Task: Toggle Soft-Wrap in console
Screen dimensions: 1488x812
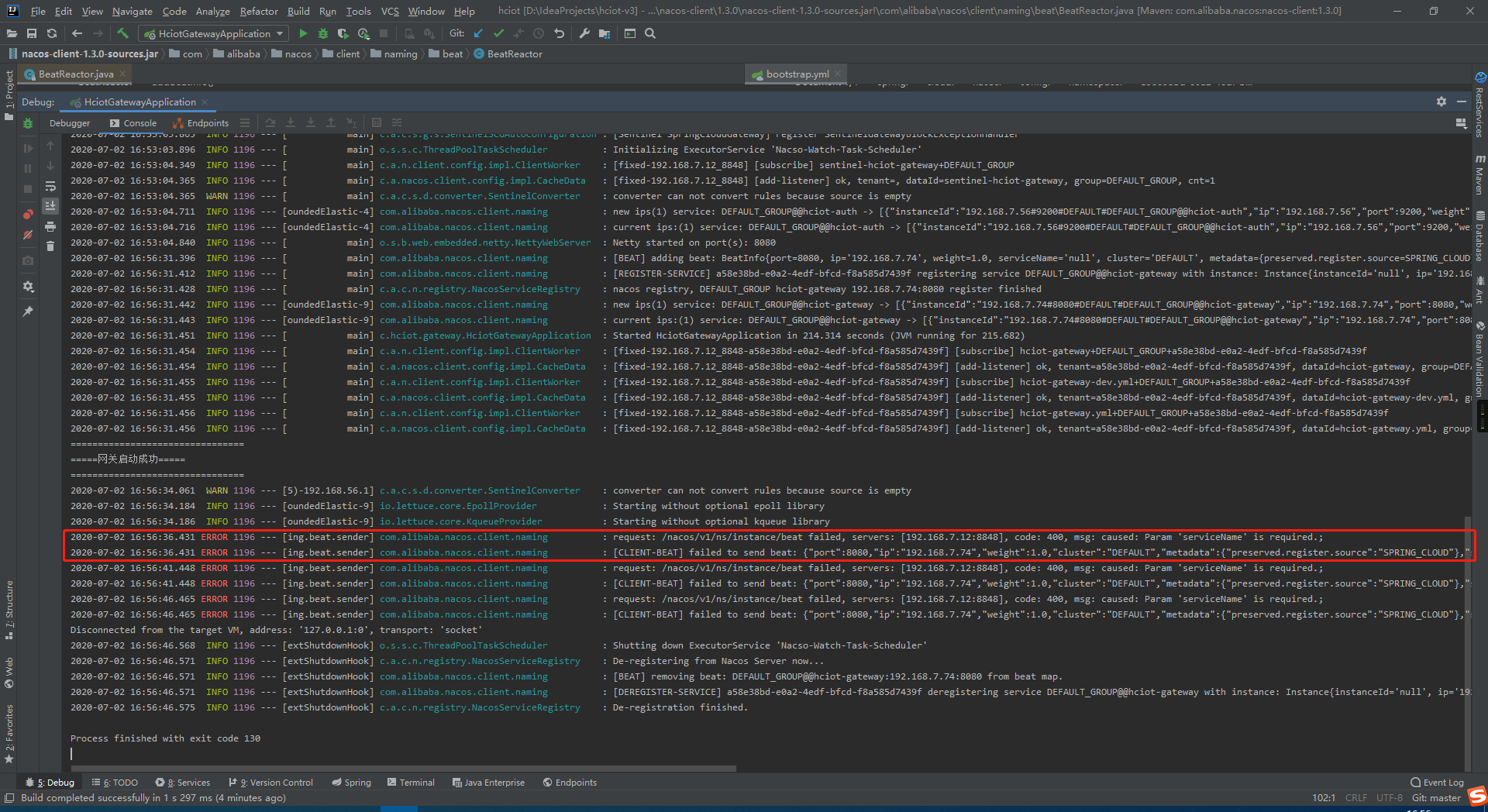Action: tap(50, 186)
